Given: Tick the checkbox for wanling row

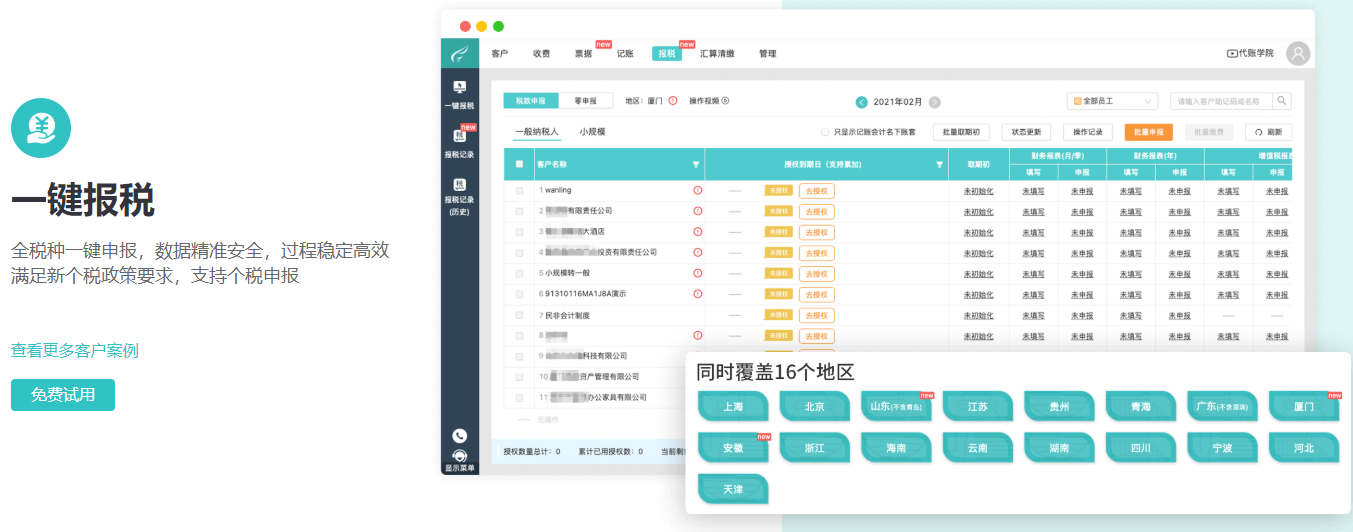Looking at the screenshot, I should [x=519, y=190].
